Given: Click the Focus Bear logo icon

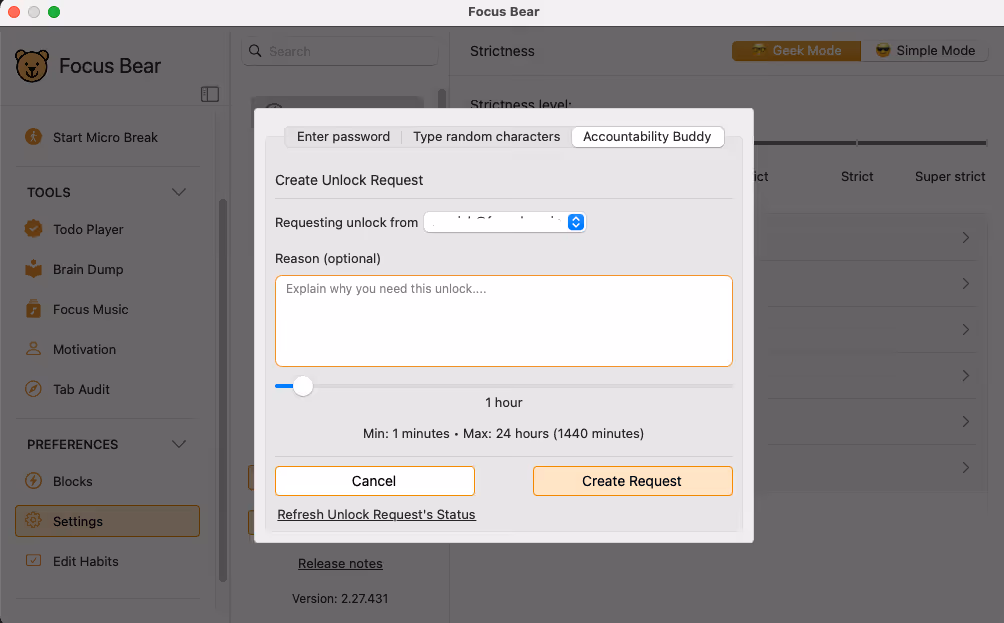Looking at the screenshot, I should pyautogui.click(x=31, y=66).
